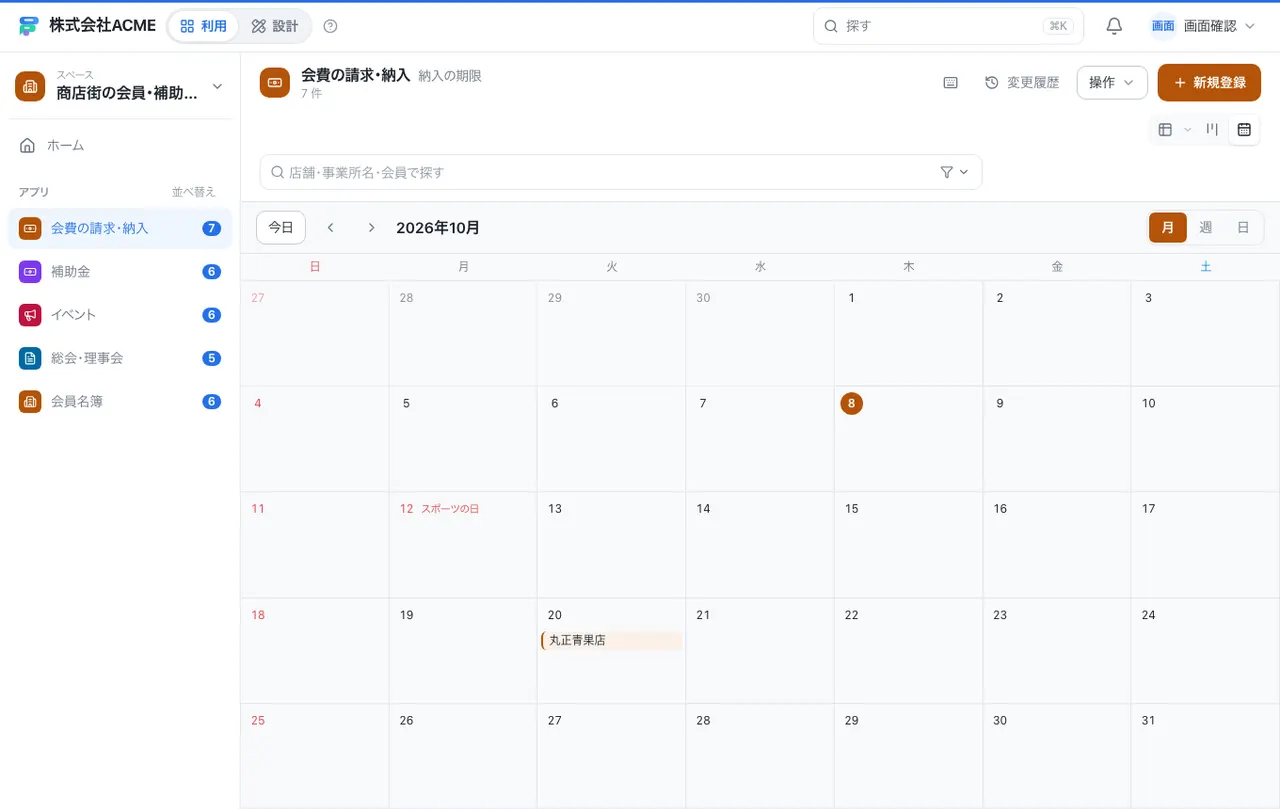Open the keyboard shortcuts icon
The width and height of the screenshot is (1280, 809).
pyautogui.click(x=951, y=83)
